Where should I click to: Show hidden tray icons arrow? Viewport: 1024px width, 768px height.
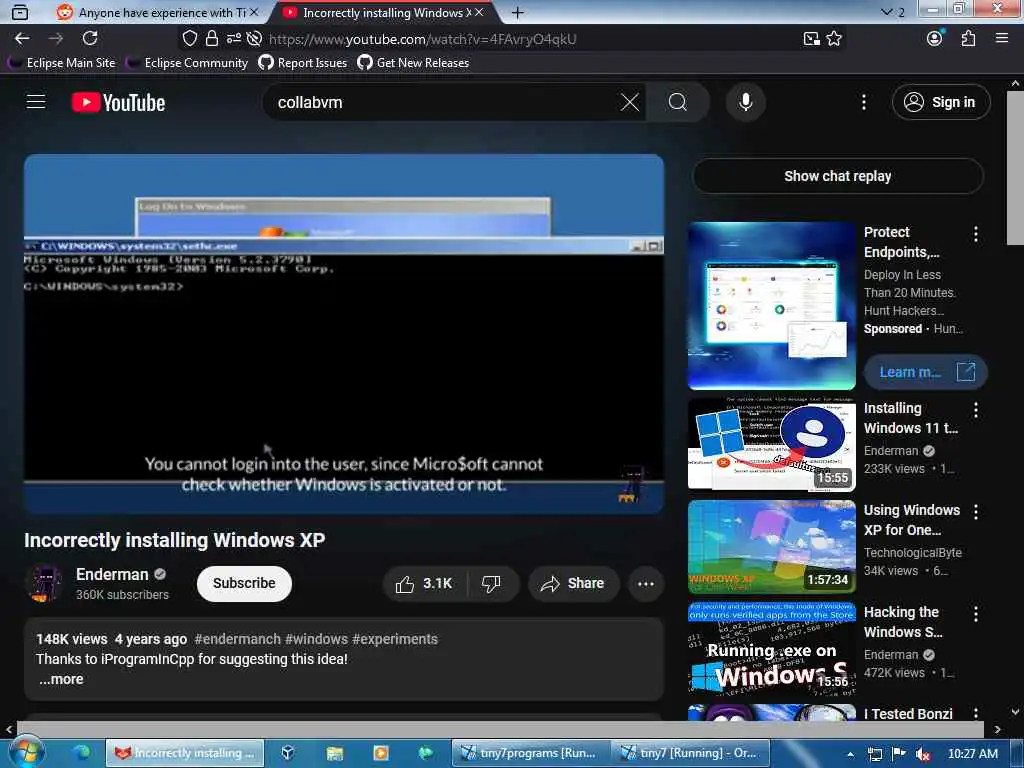(850, 754)
